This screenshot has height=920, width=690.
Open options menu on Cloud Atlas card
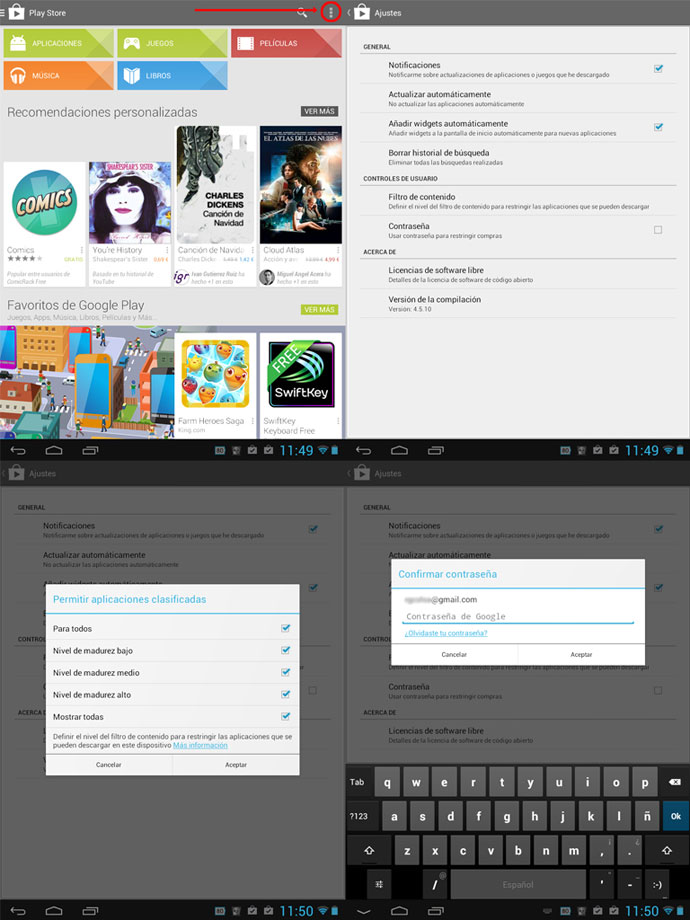[338, 251]
